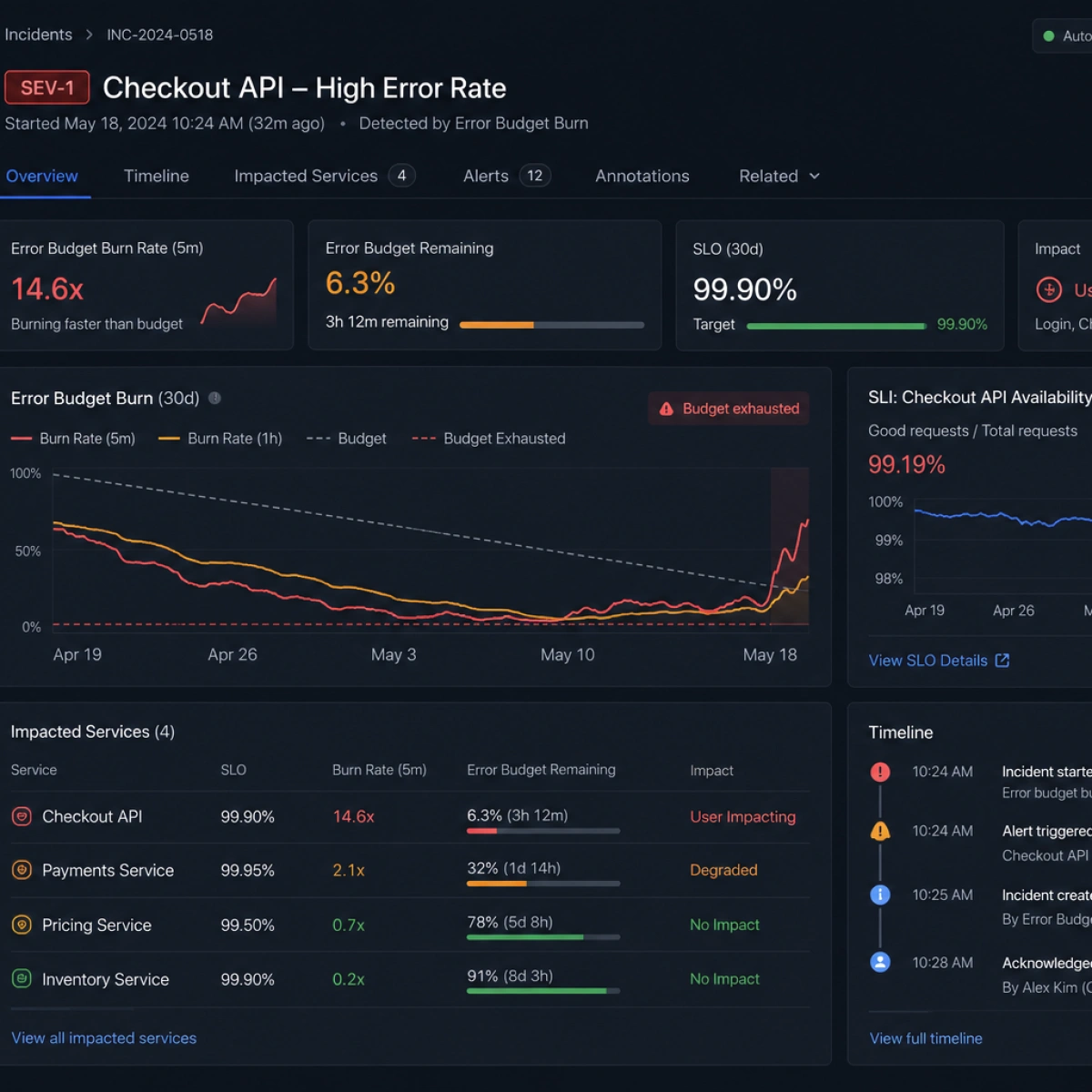The height and width of the screenshot is (1092, 1092).
Task: Click the SEV-1 severity badge
Action: point(47,87)
